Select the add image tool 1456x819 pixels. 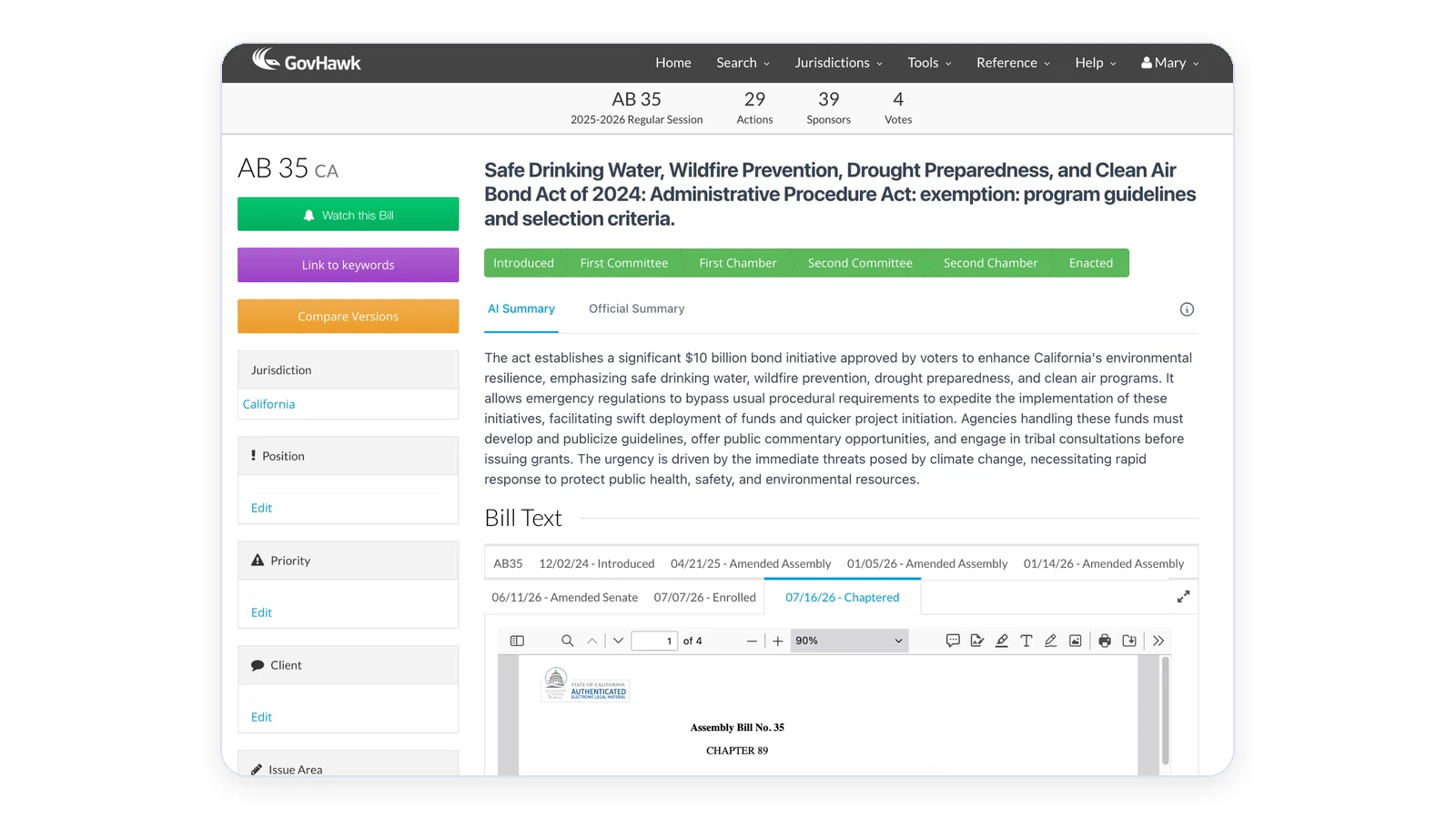point(1076,641)
